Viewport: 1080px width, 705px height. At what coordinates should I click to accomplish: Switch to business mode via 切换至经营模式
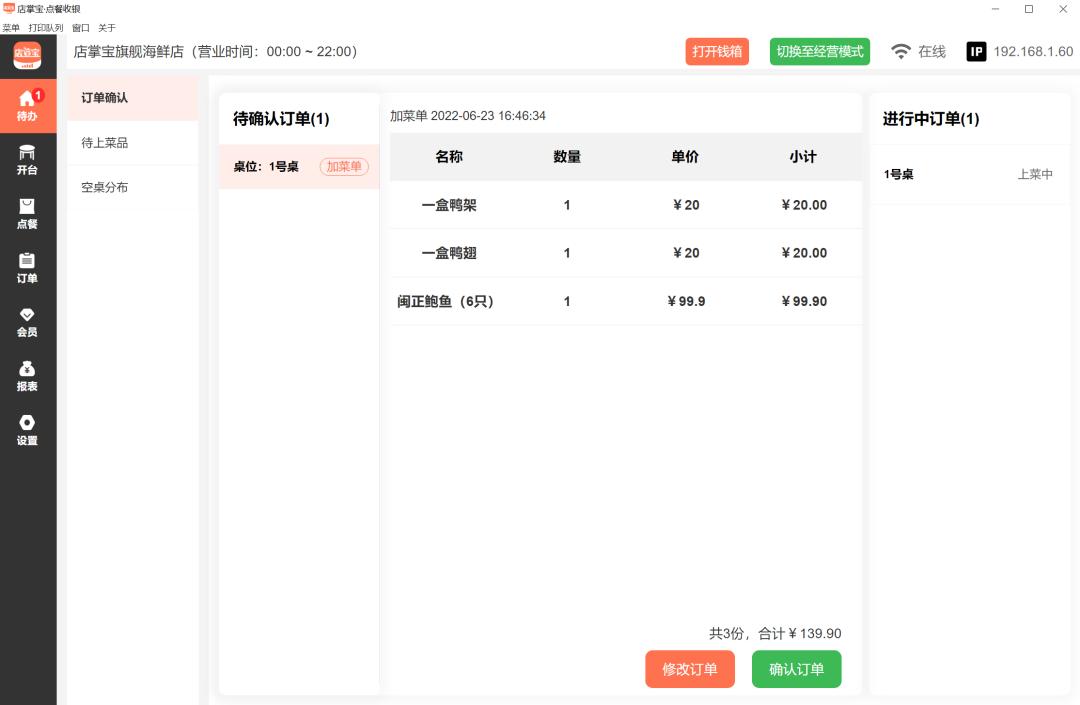(819, 50)
